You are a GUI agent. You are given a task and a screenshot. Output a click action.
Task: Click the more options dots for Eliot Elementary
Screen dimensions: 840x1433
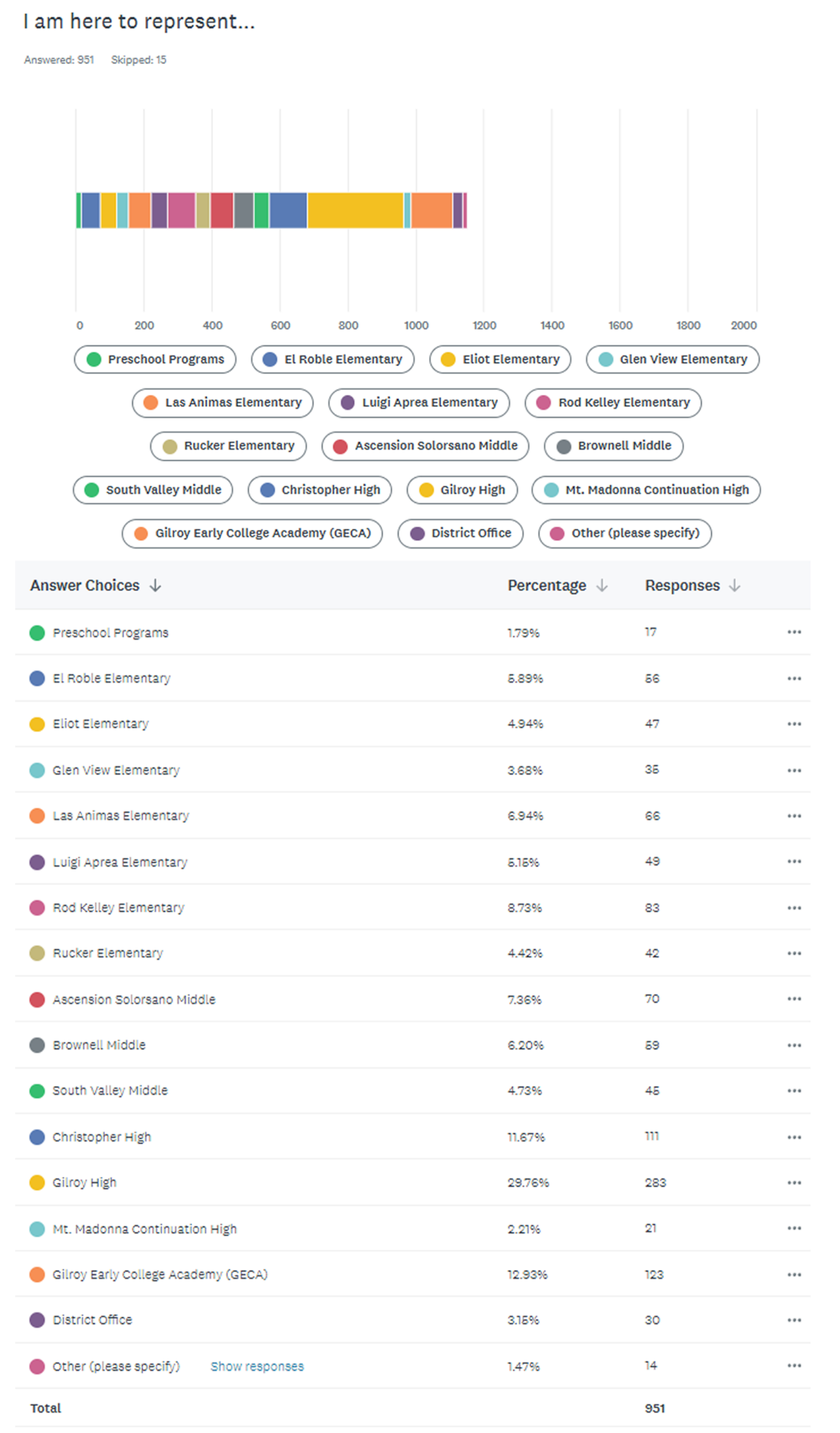tap(794, 724)
